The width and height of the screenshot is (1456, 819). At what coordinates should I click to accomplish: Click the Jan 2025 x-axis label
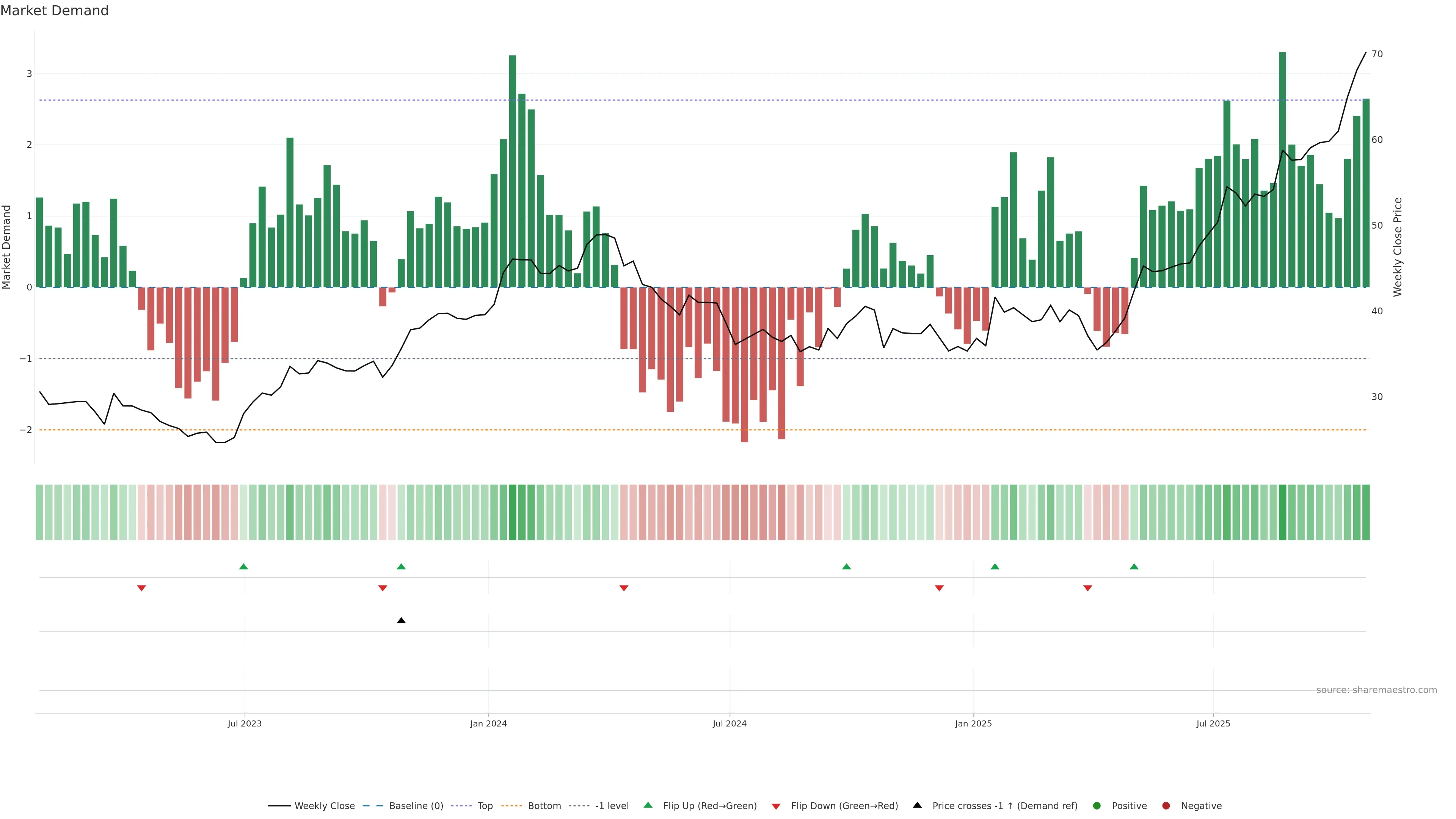coord(973,723)
